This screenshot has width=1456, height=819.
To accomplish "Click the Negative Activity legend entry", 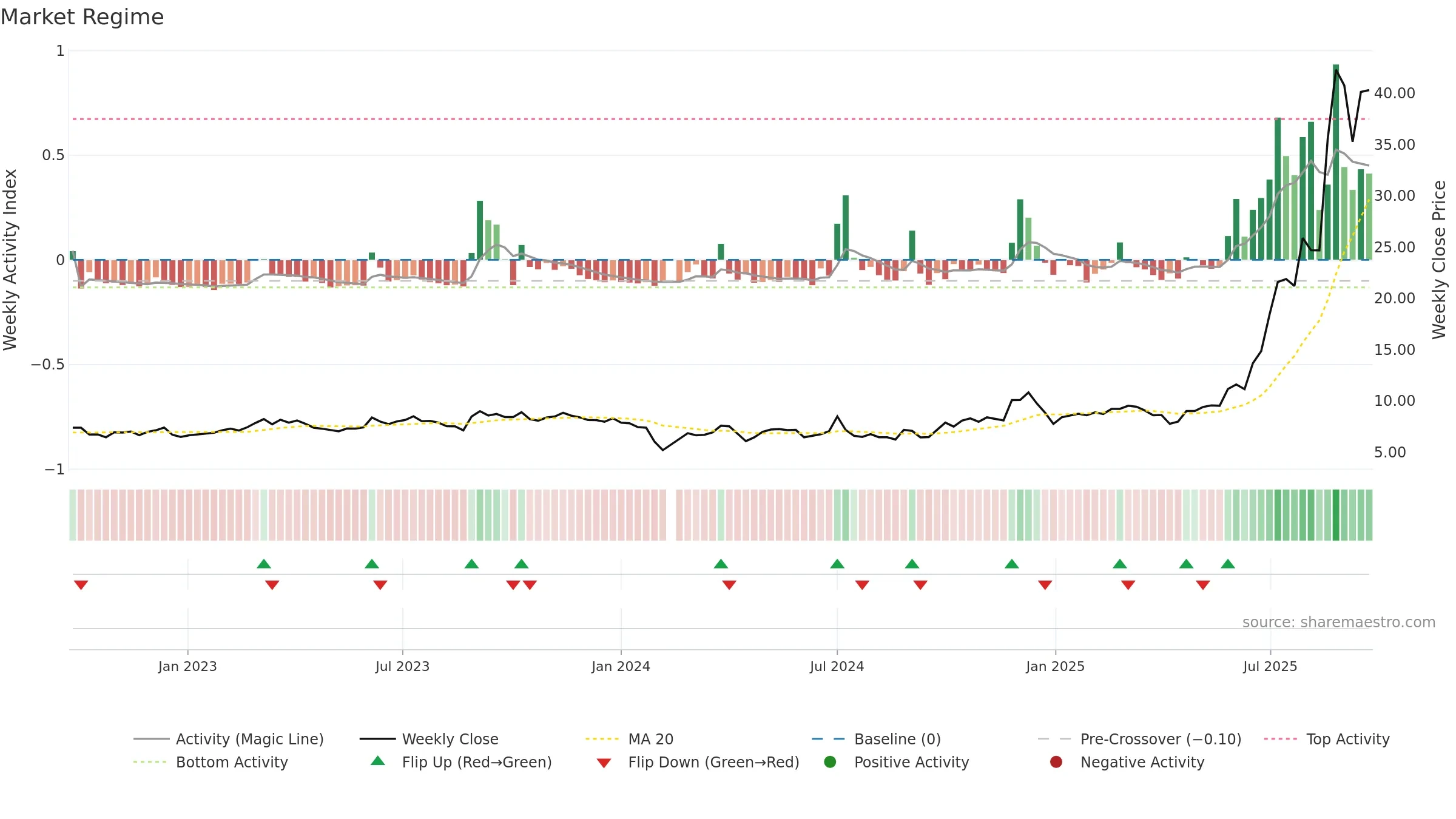I will 1127,762.
